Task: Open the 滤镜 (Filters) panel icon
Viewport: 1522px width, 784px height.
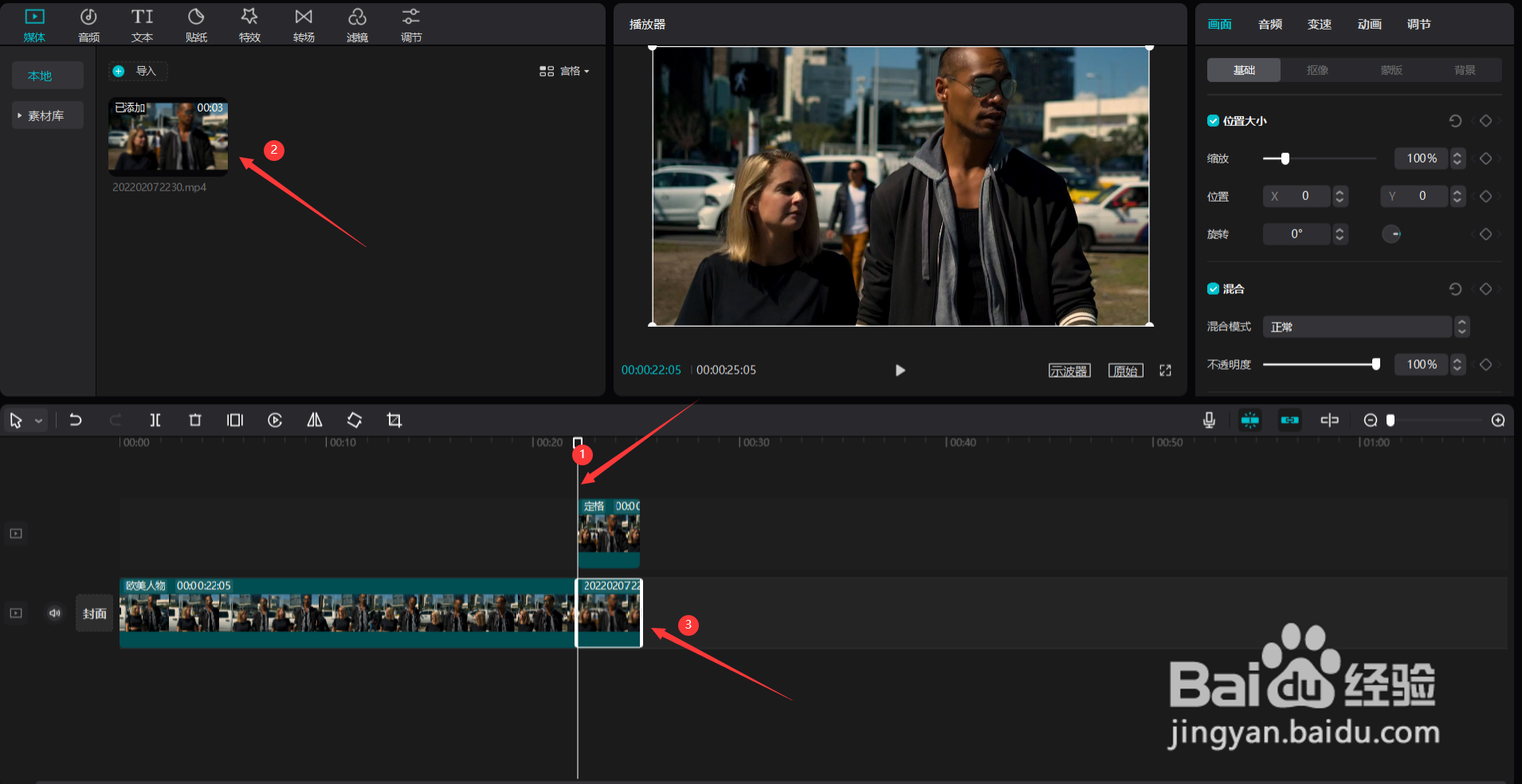Action: 357,25
